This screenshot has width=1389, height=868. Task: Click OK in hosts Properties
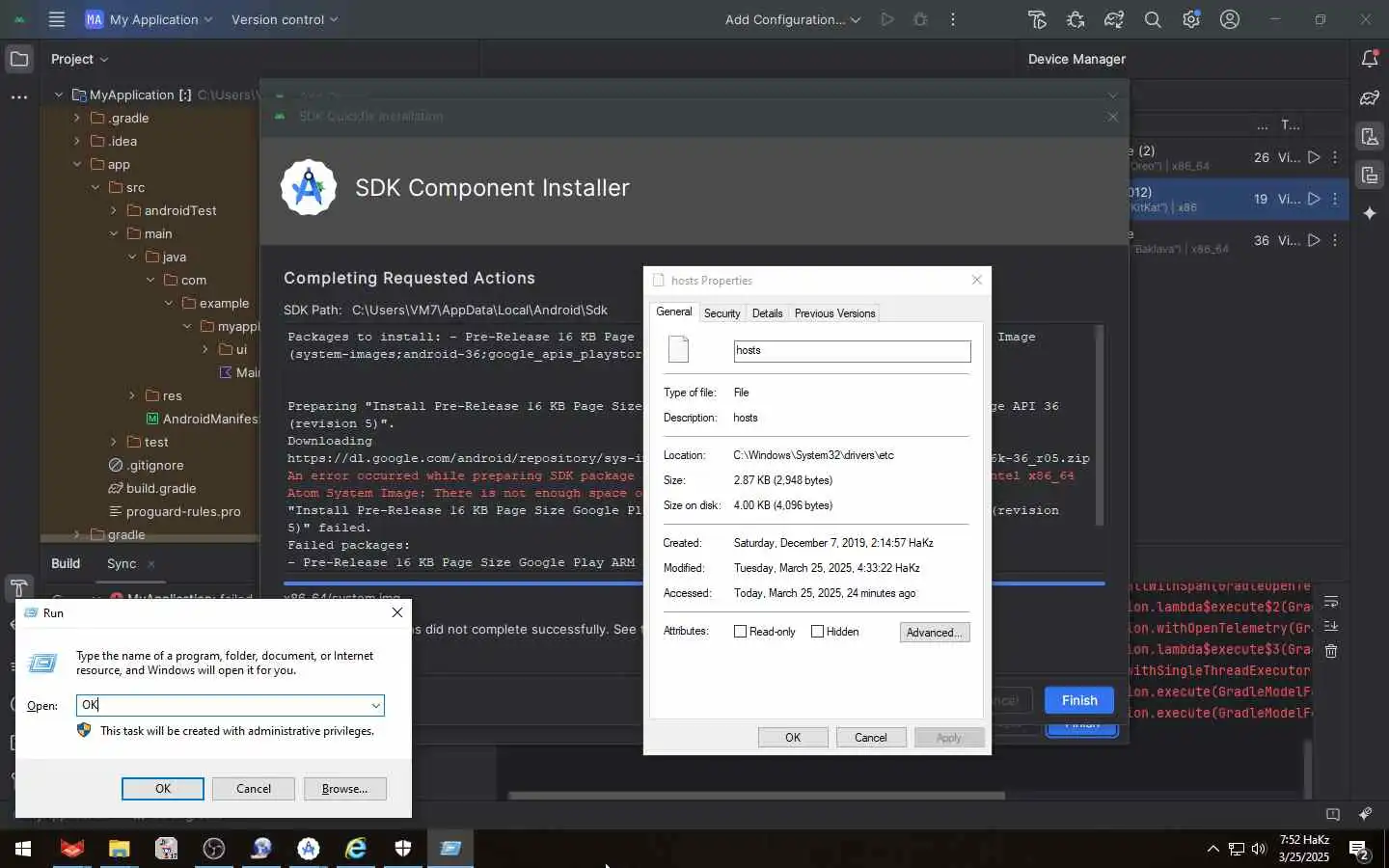tap(793, 738)
